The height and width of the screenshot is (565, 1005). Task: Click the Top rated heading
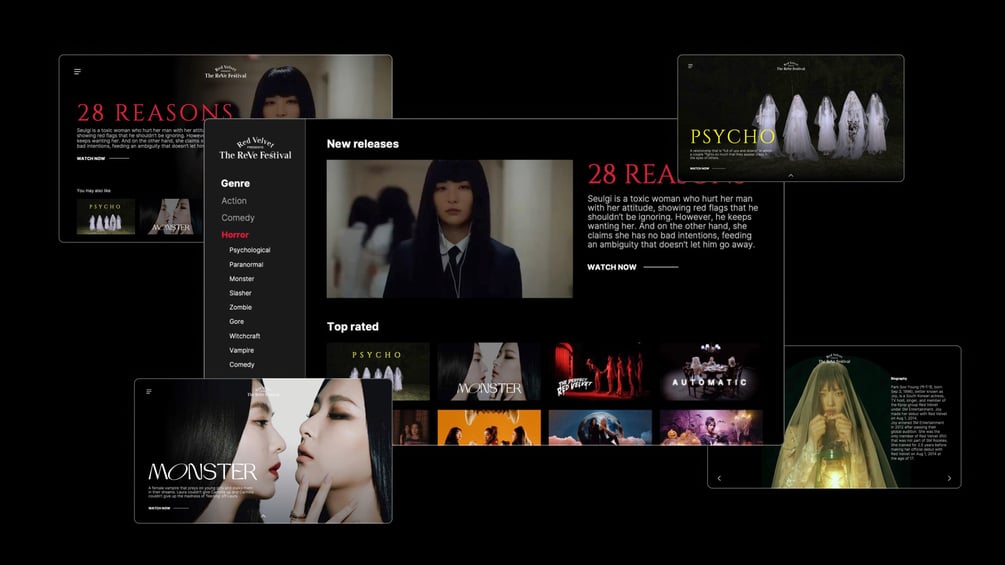pos(353,327)
